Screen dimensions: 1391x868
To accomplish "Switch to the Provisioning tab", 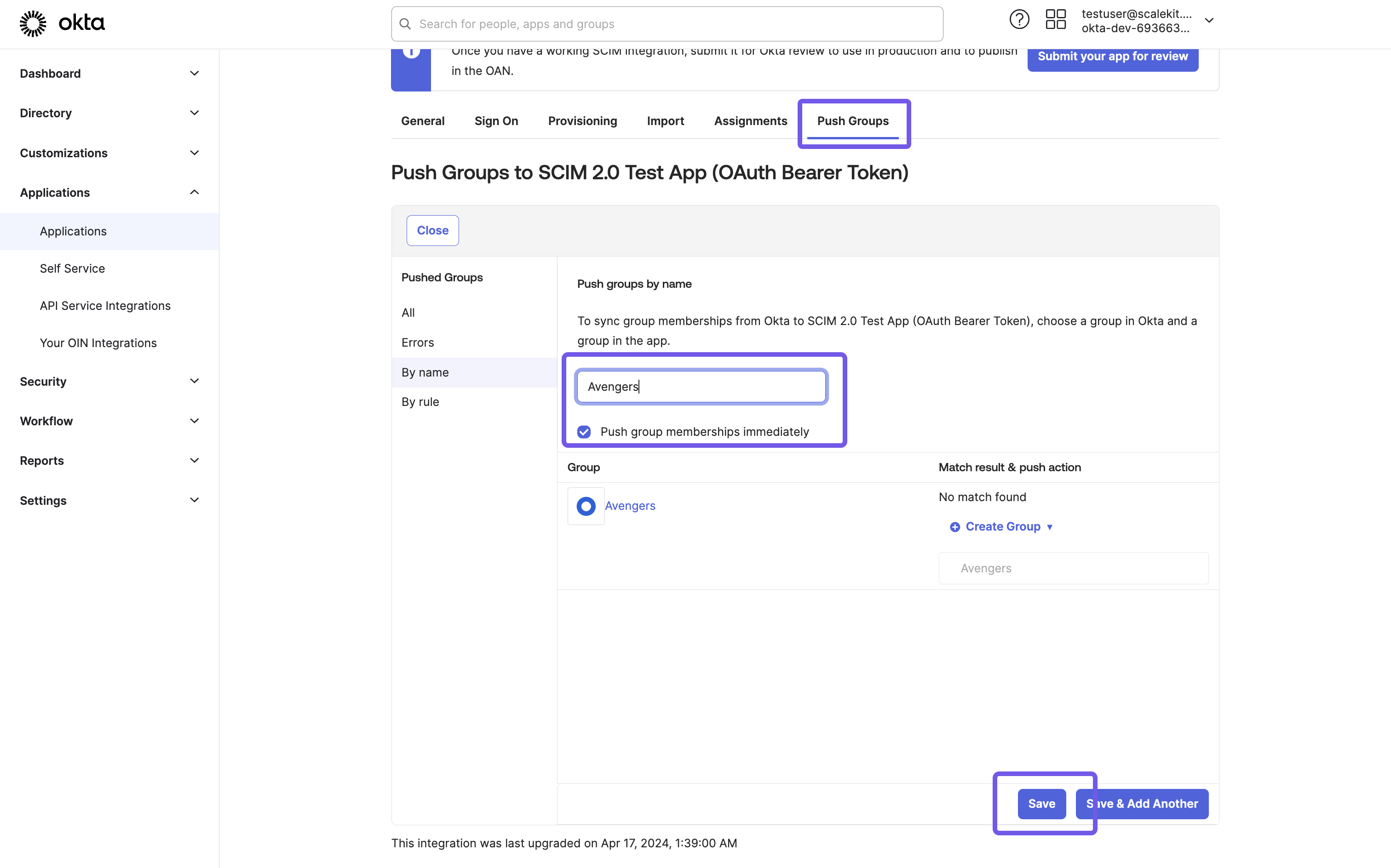I will pyautogui.click(x=582, y=120).
